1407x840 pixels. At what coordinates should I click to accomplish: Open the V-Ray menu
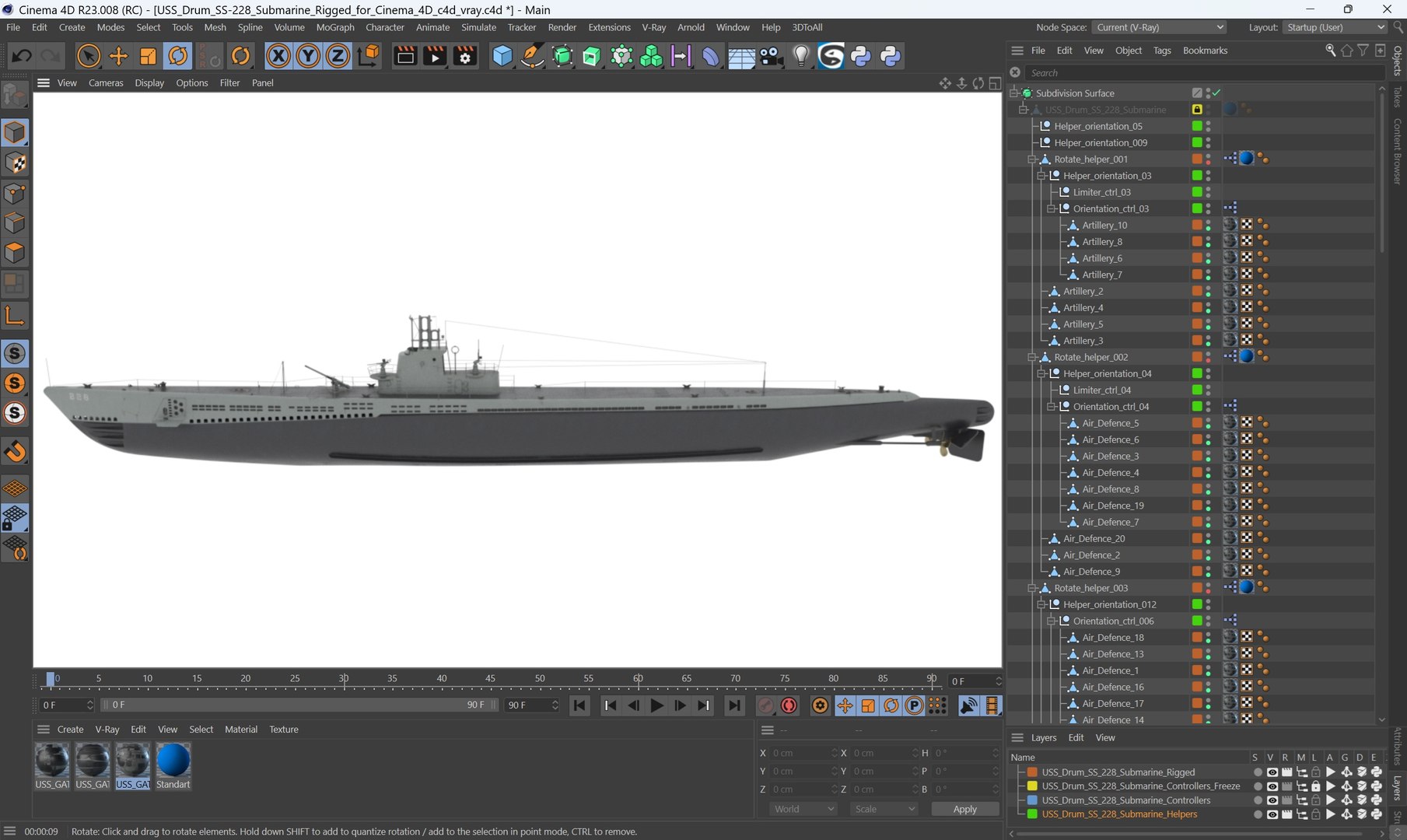[x=653, y=27]
